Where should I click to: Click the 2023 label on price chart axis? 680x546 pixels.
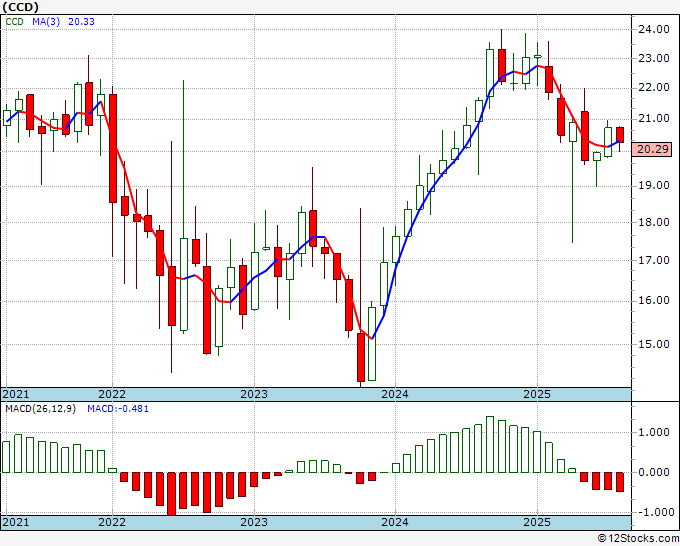tap(254, 394)
